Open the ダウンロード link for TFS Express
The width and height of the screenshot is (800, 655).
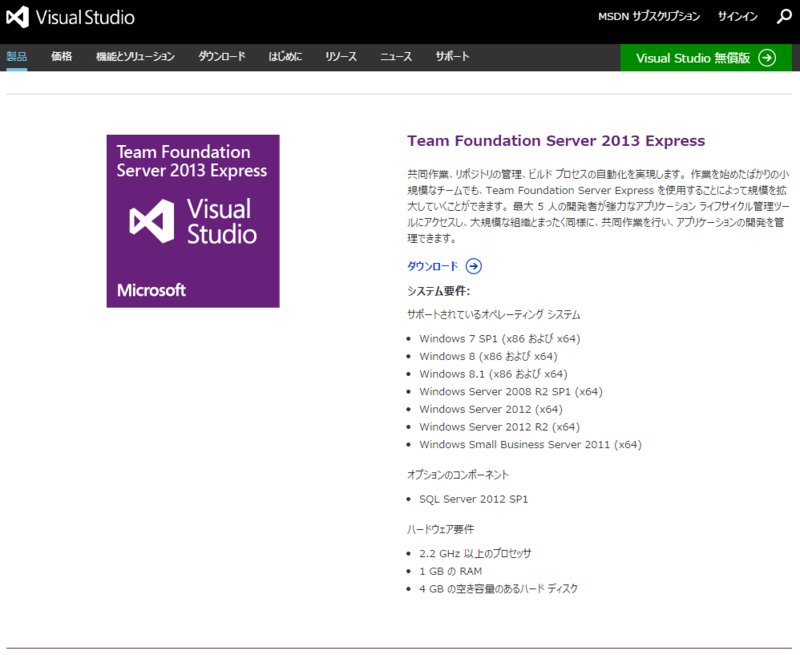point(432,266)
